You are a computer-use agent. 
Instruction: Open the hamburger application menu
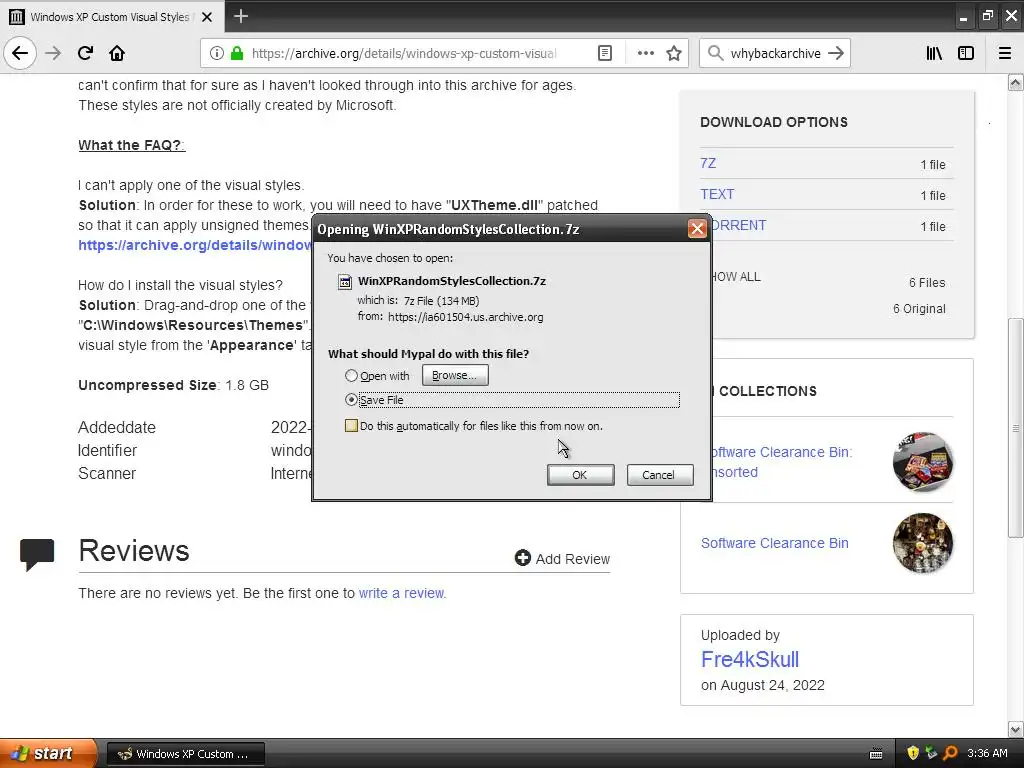pos(1005,53)
